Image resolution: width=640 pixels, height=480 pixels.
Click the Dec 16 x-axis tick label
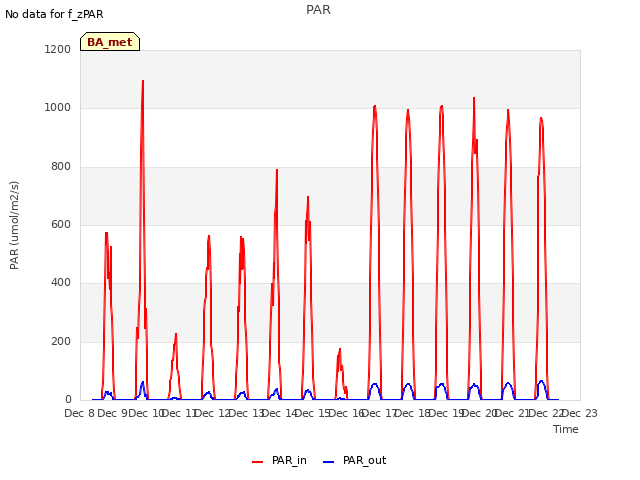click(x=346, y=413)
